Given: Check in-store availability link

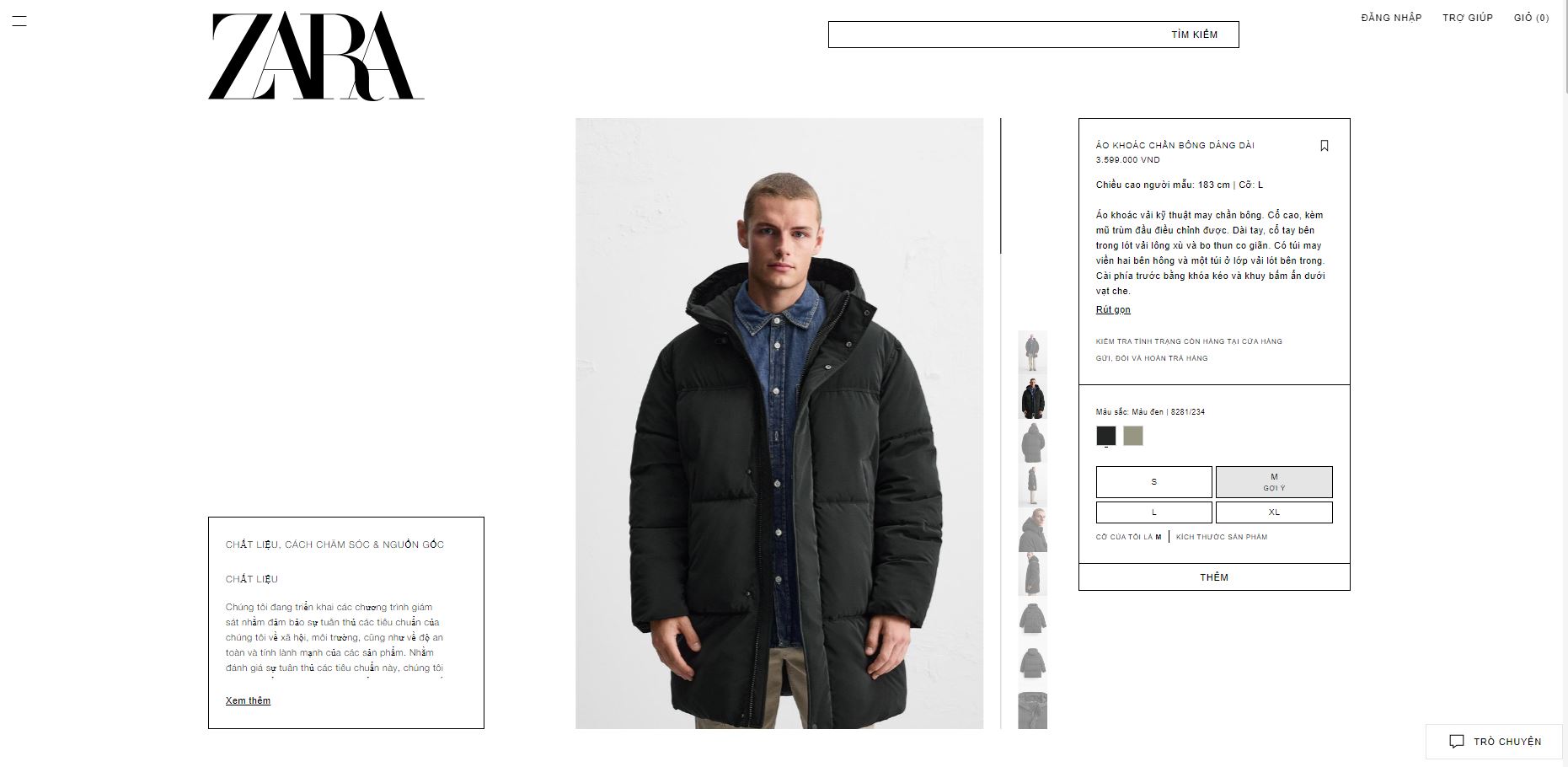Looking at the screenshot, I should click(1189, 341).
